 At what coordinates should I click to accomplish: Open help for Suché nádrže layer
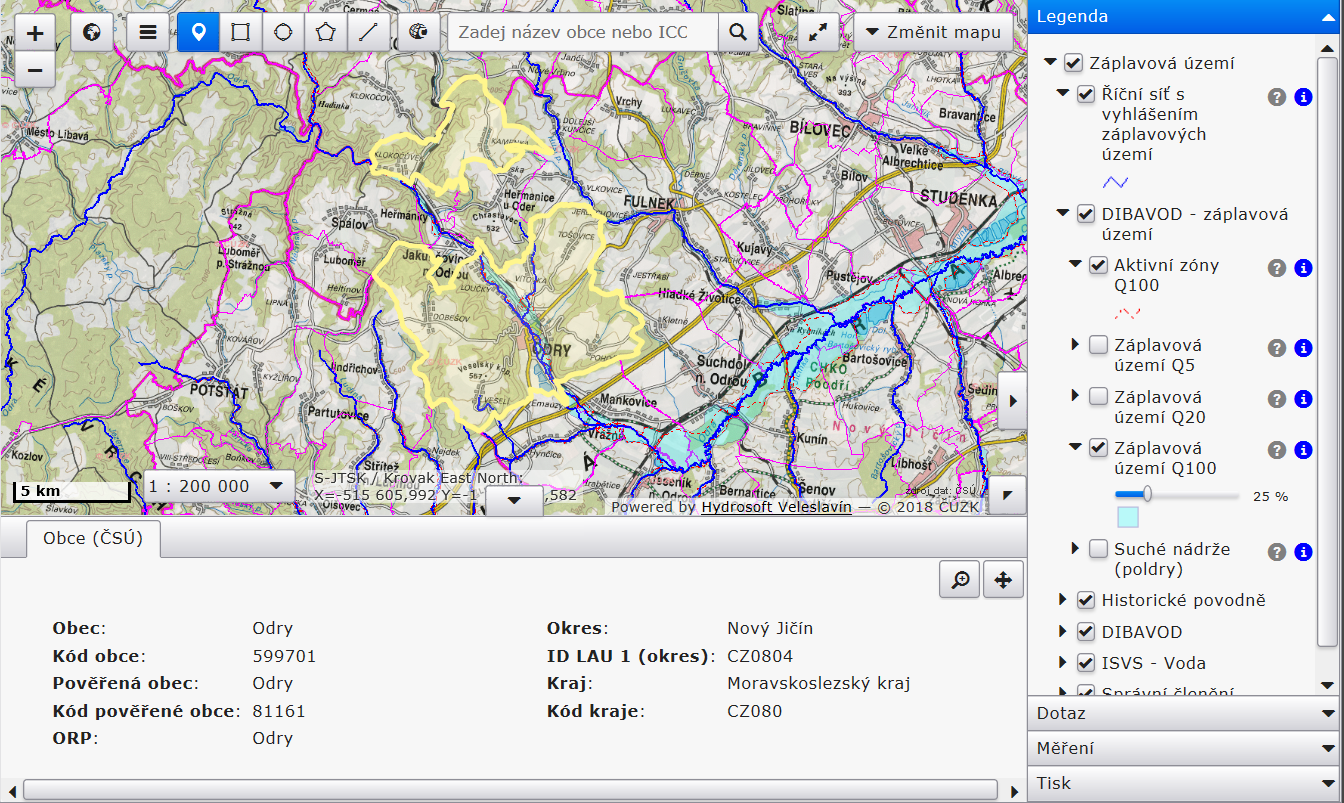[x=1276, y=552]
